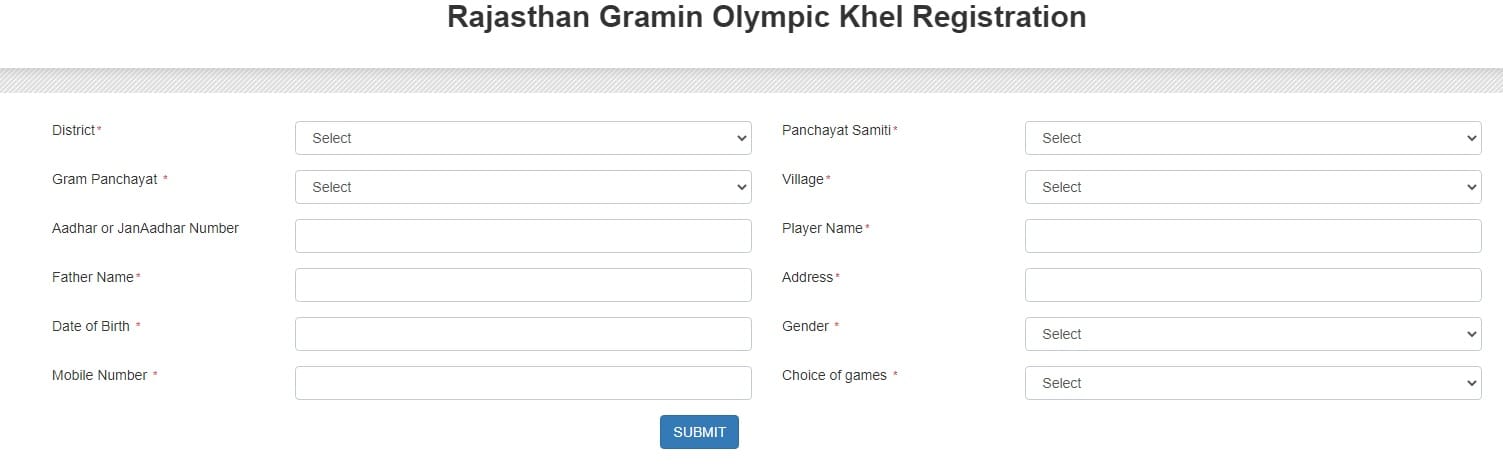The height and width of the screenshot is (470, 1503).
Task: Click the Rajasthan Gramin Olympic Khel Registration heading
Action: [x=766, y=17]
